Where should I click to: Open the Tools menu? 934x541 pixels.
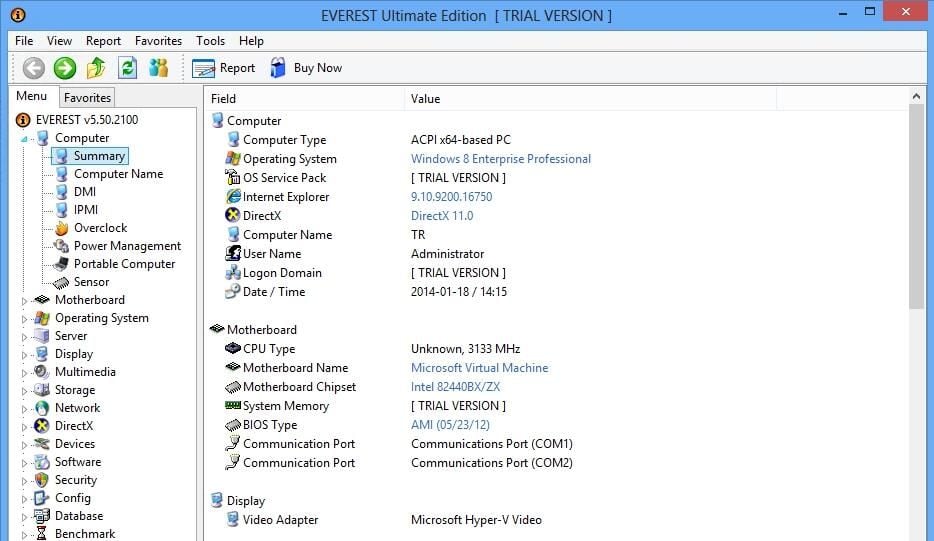[x=210, y=41]
